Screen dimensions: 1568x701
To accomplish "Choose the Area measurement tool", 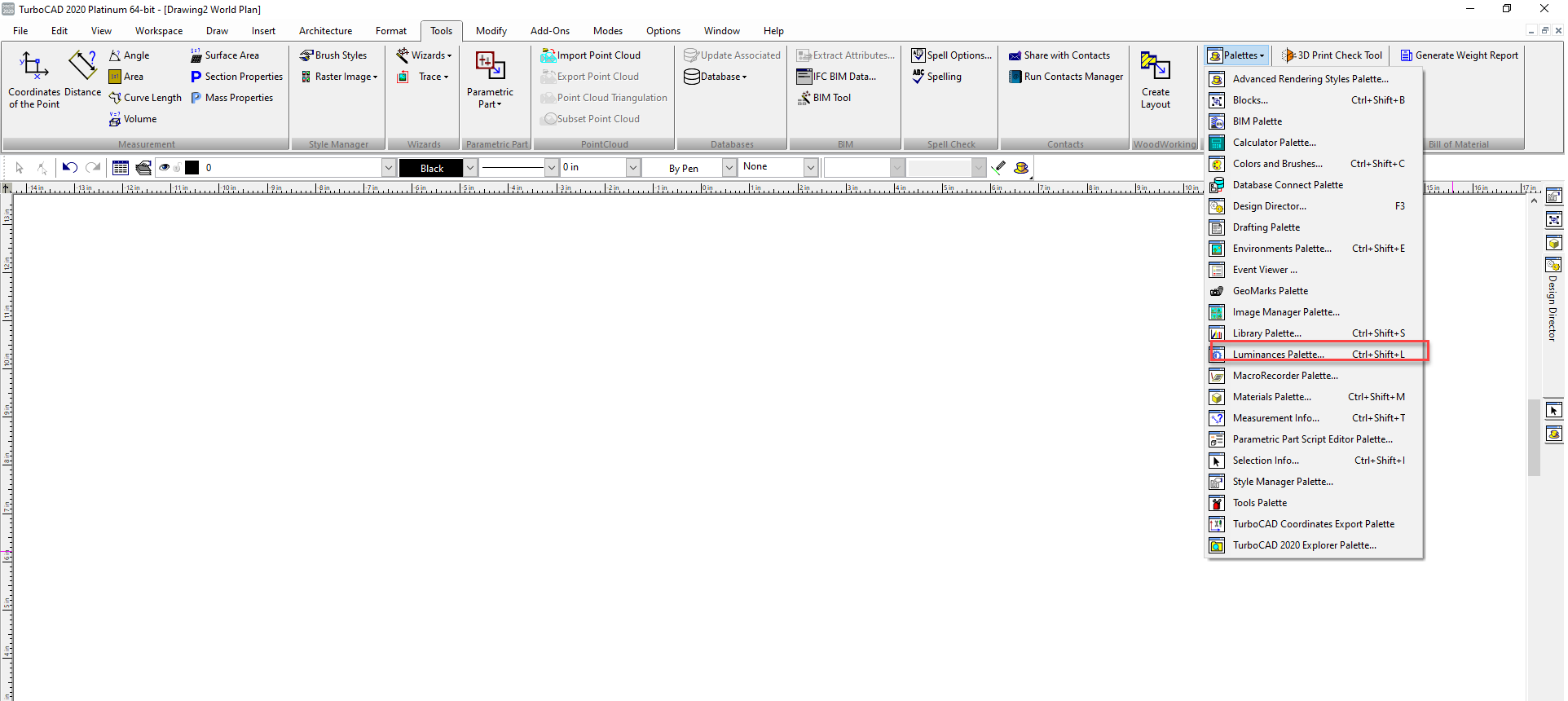I will (126, 77).
